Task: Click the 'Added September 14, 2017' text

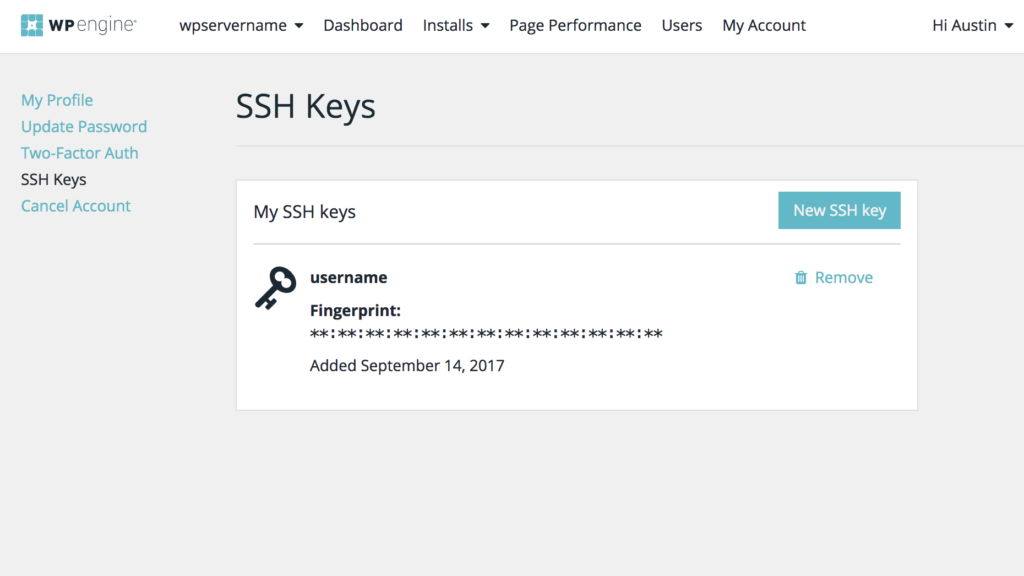Action: tap(407, 366)
